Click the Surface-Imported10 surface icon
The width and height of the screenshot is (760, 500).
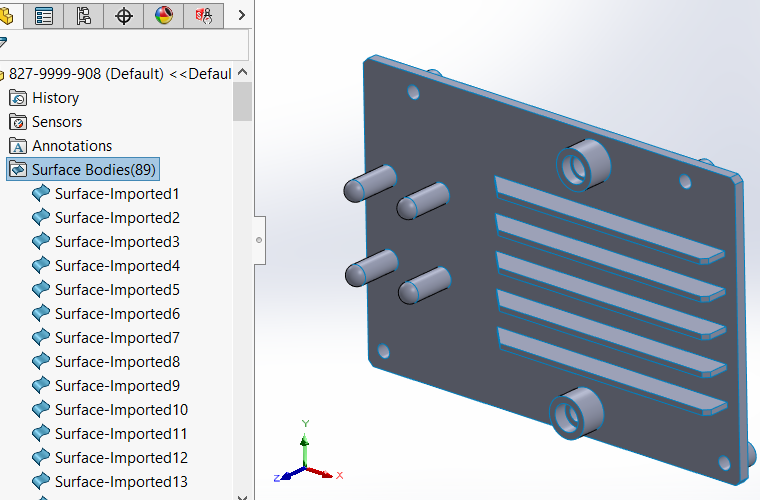pos(41,409)
